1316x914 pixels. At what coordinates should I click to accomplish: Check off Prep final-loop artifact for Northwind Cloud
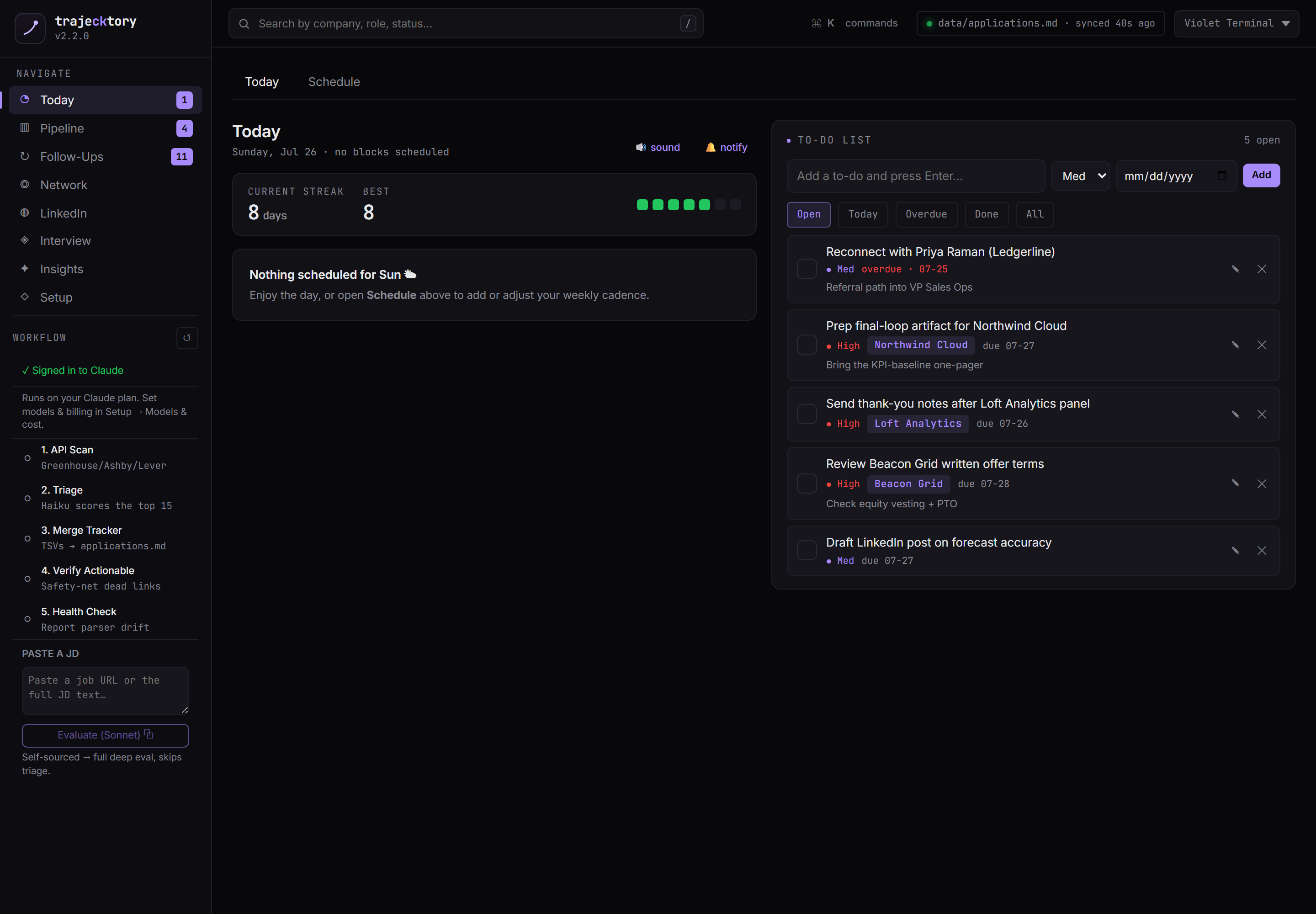point(807,345)
